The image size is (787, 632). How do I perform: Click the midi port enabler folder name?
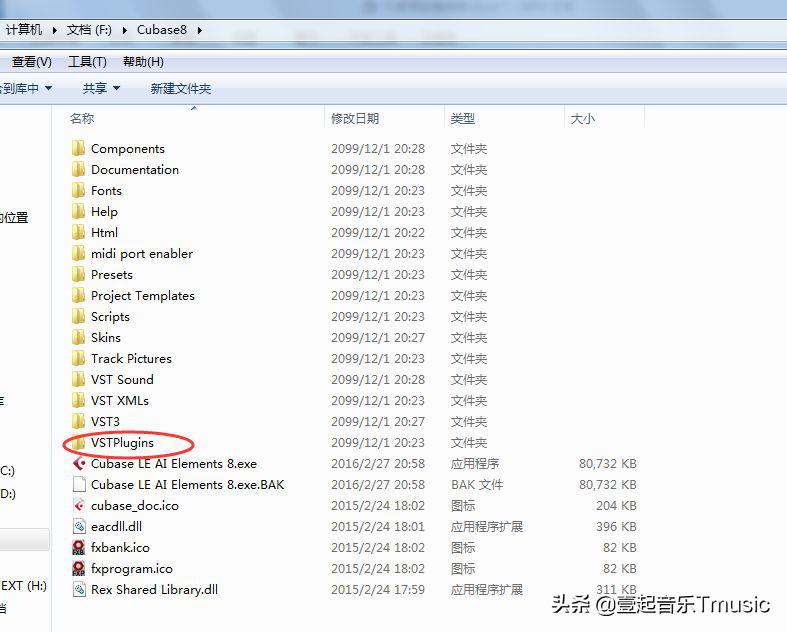point(142,254)
